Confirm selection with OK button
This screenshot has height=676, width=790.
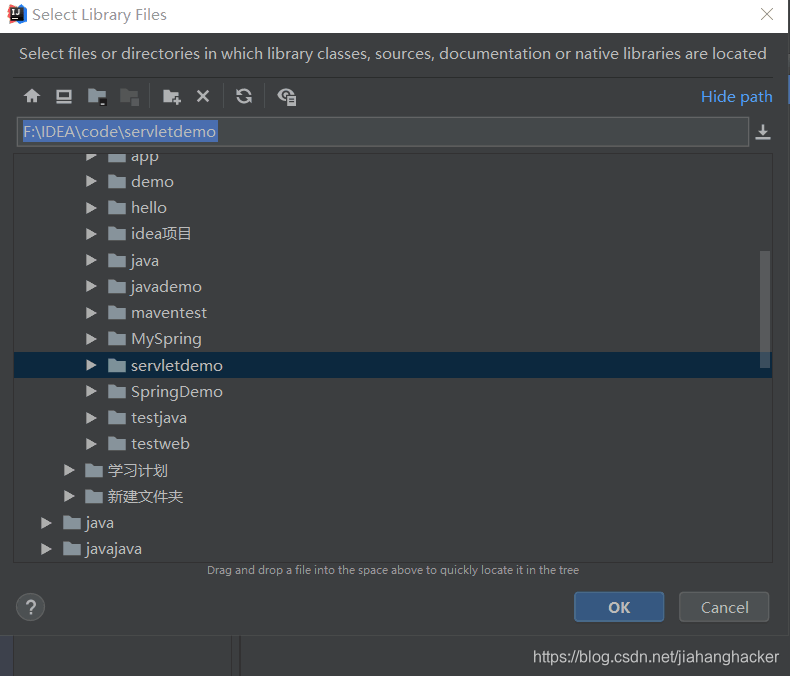click(x=619, y=607)
